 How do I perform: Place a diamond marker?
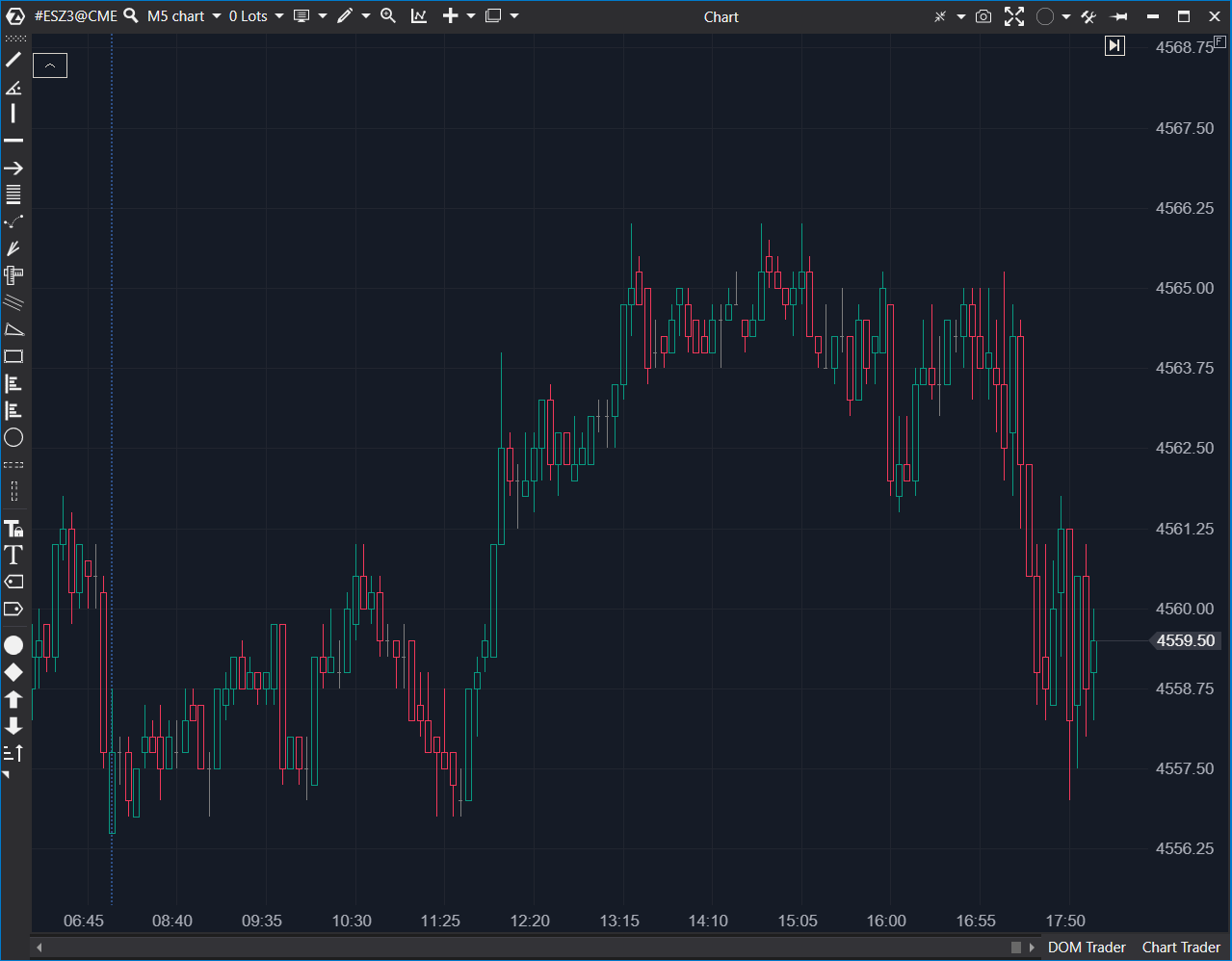pos(13,672)
